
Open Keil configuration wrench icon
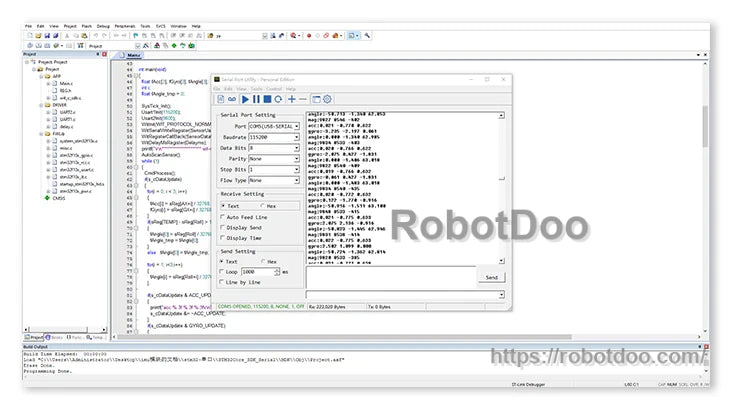367,35
